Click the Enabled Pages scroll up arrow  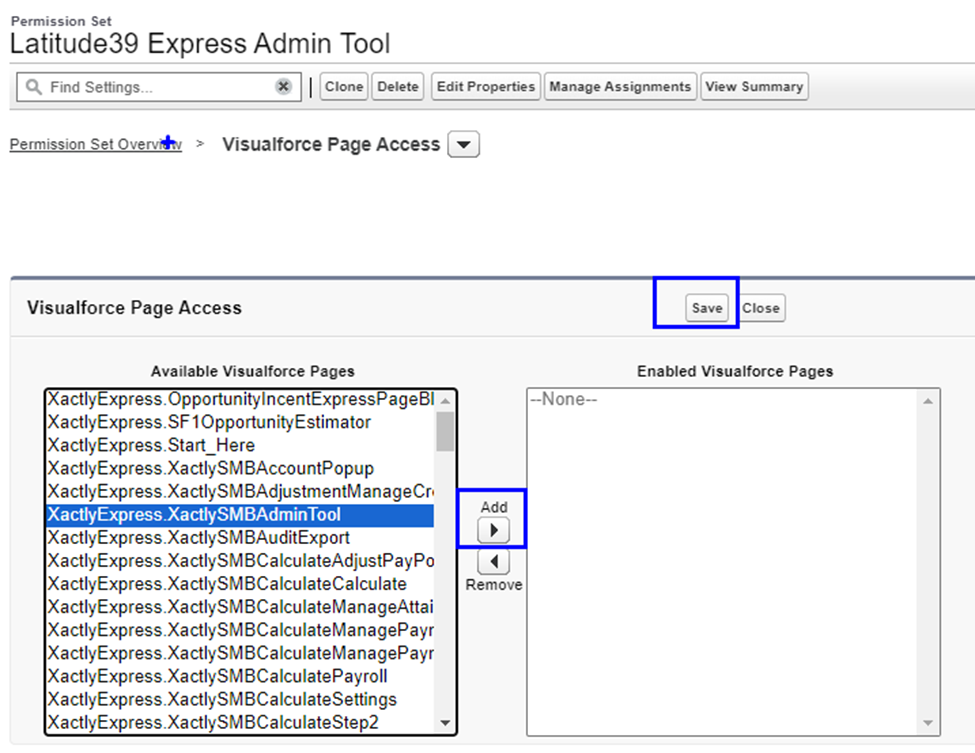928,401
